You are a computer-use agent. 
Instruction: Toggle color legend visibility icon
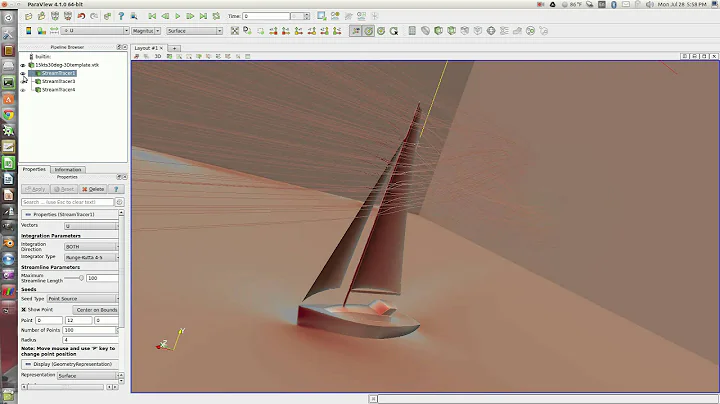point(28,31)
